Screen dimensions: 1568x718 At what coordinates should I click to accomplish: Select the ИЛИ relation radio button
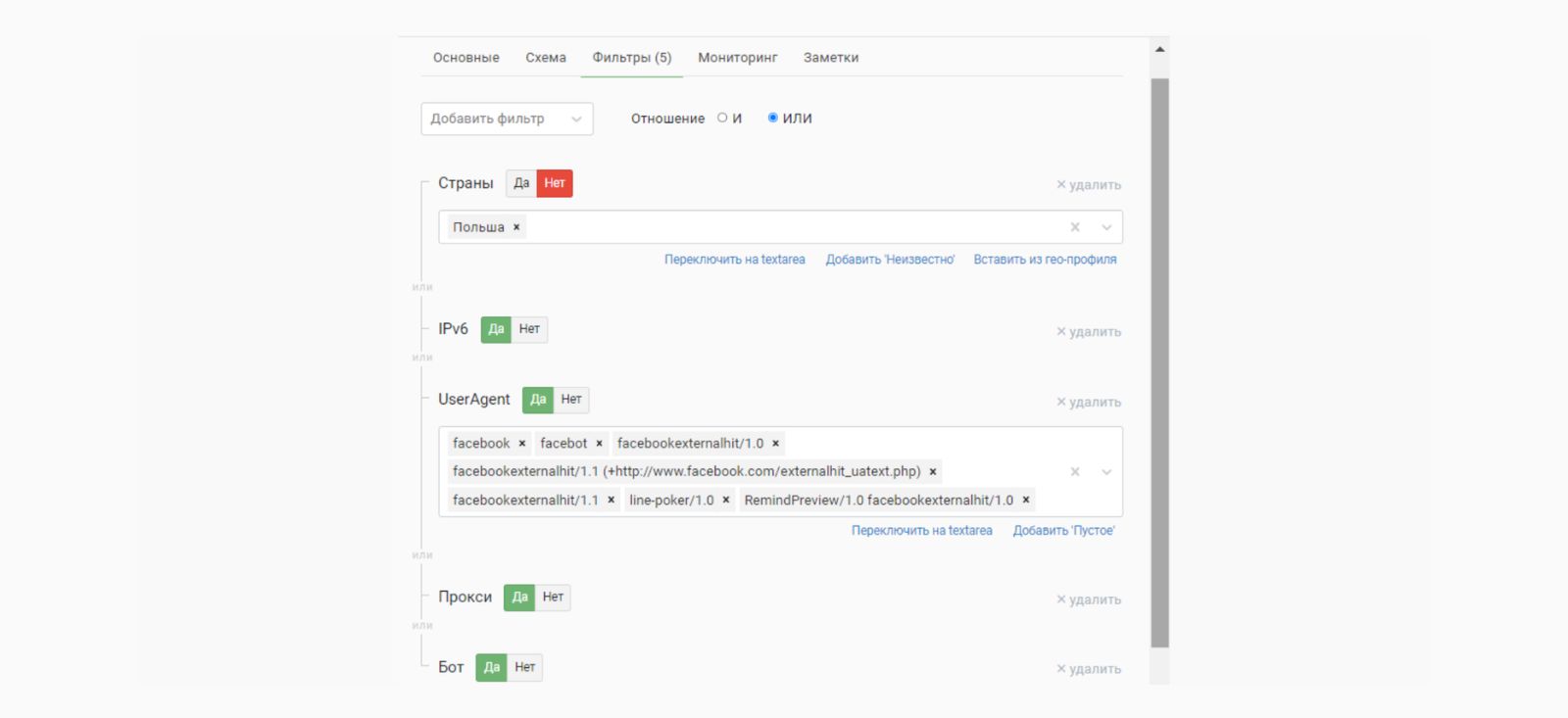pos(772,118)
